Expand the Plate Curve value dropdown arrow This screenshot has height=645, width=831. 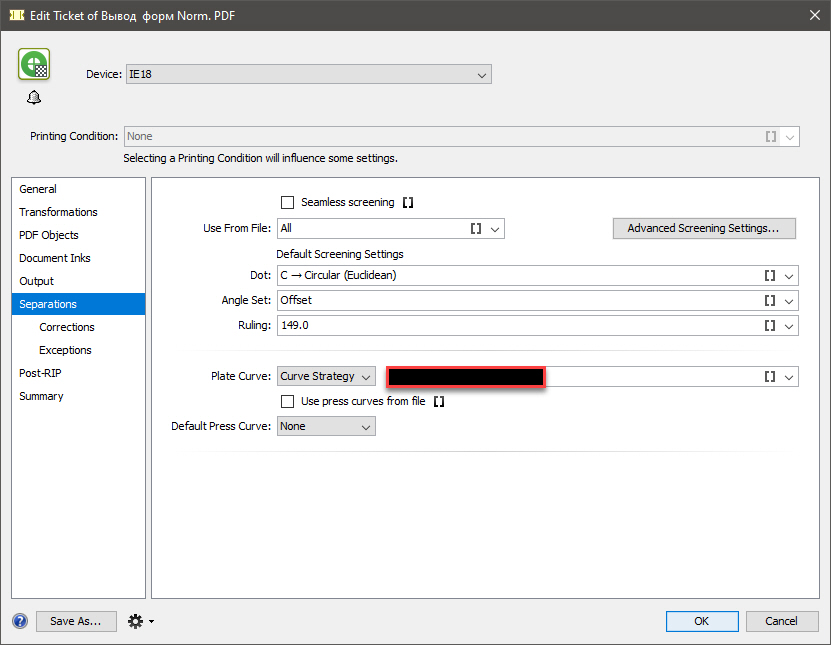pos(789,377)
